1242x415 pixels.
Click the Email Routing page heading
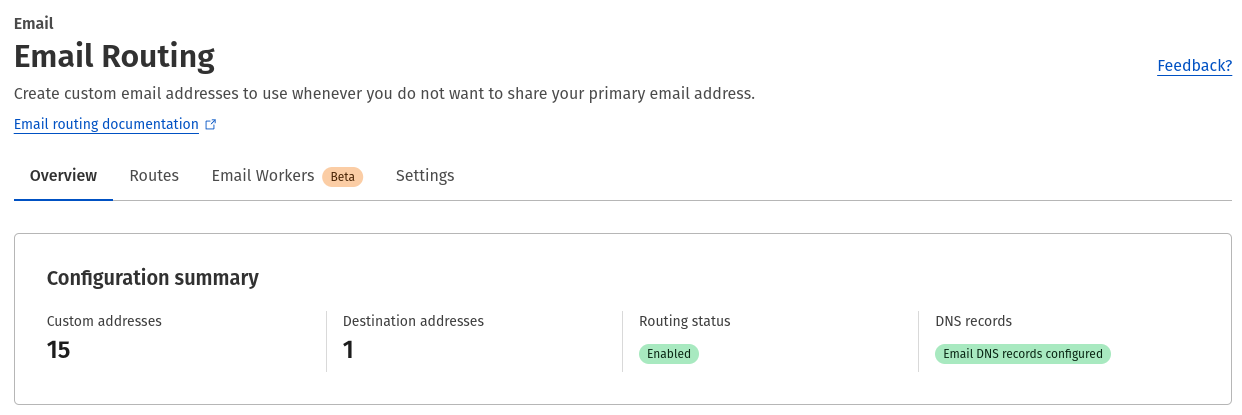pos(114,57)
